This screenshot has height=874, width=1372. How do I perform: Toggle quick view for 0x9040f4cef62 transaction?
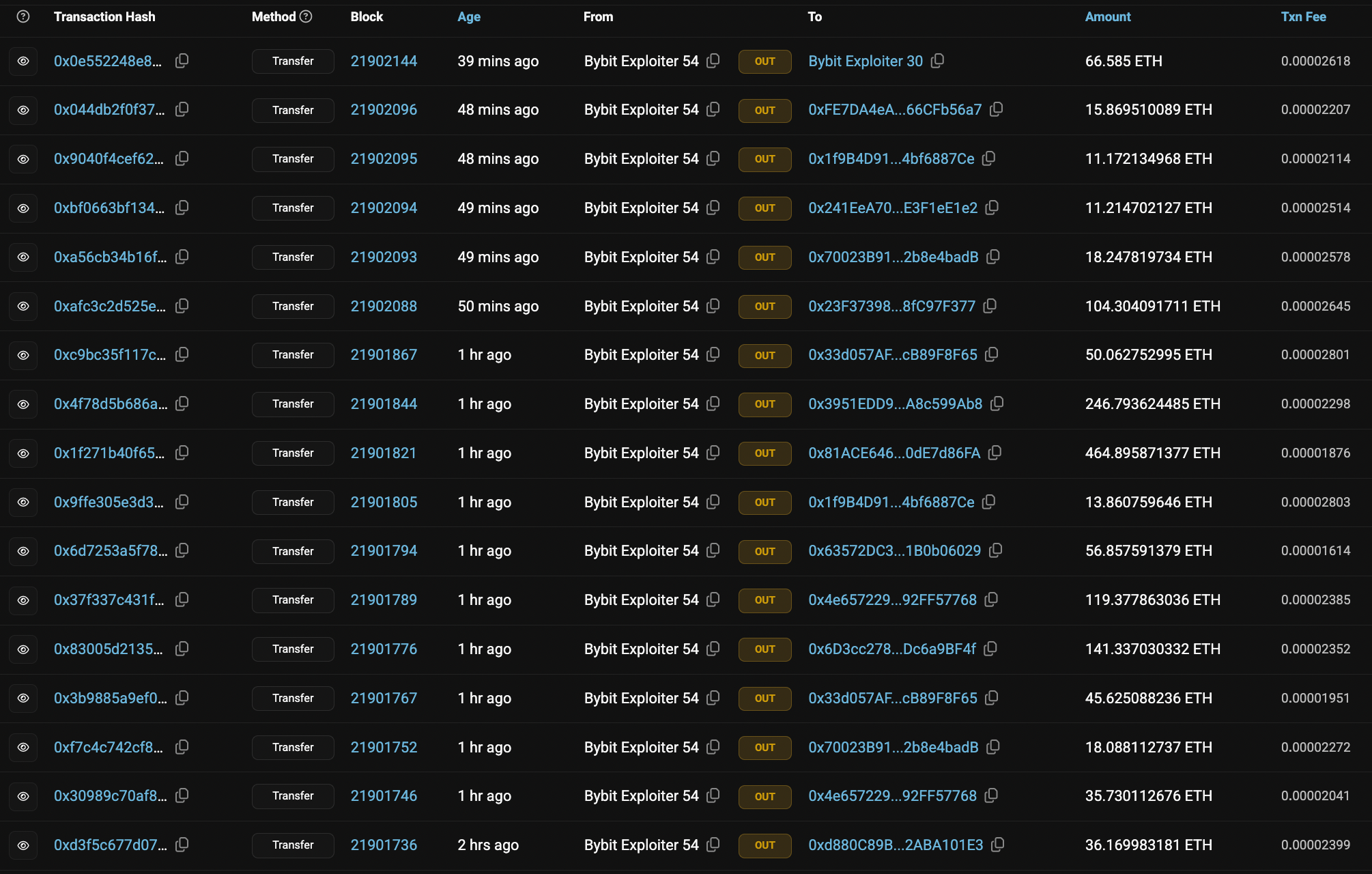23,159
